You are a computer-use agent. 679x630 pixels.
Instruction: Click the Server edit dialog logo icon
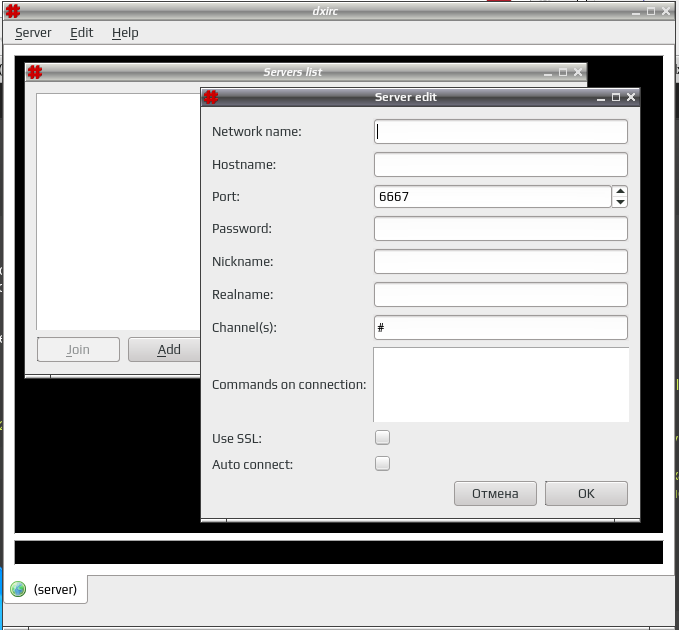click(x=211, y=97)
